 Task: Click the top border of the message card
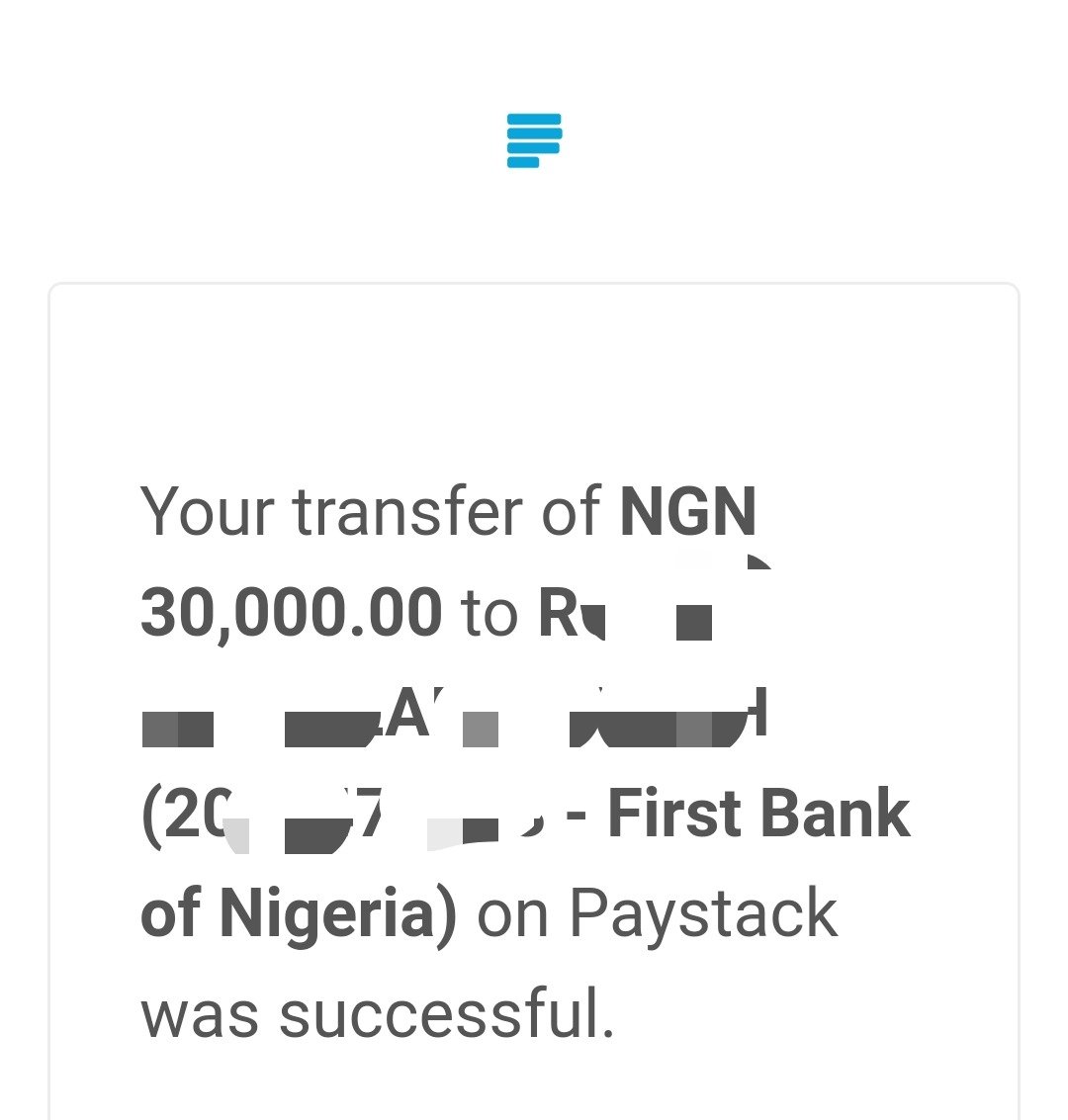534,285
